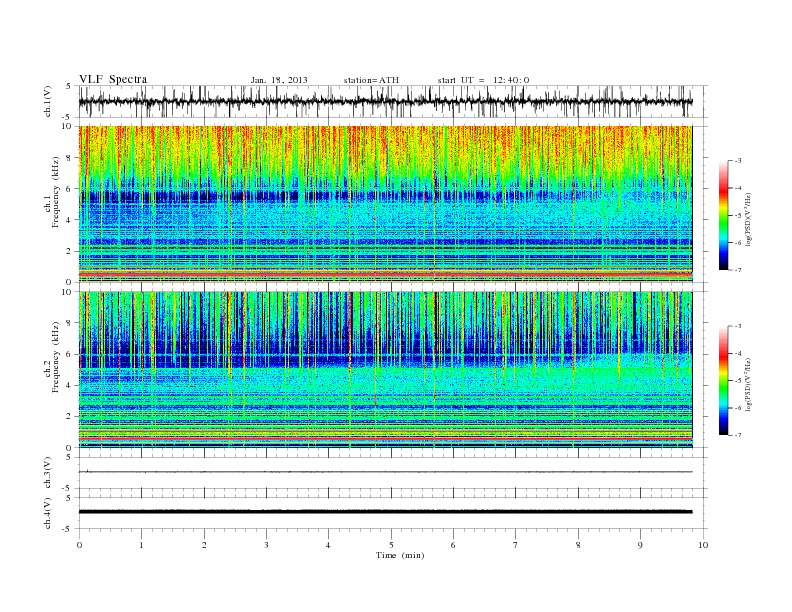Click the '-6' label on ch.2 colorbar
This screenshot has width=792, height=612.
(x=737, y=408)
